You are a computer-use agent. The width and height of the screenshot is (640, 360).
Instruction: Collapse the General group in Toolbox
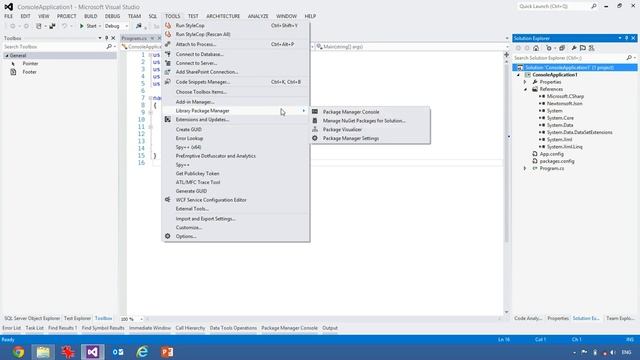tap(7, 56)
